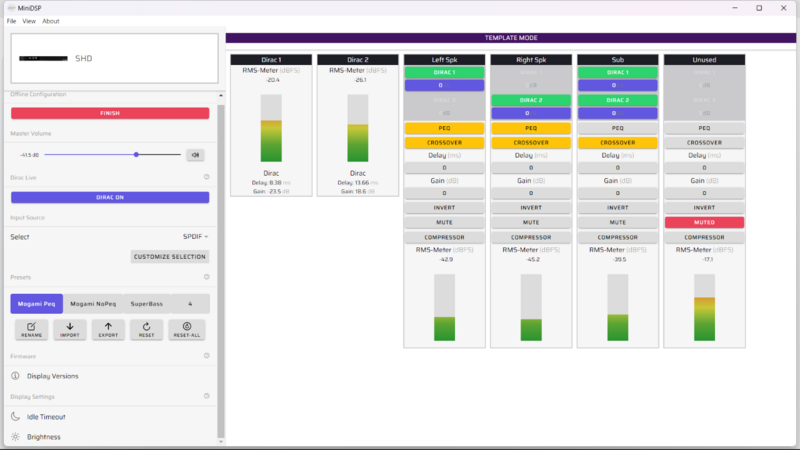This screenshot has height=450, width=800.
Task: Unmute the Unused channel via Muted button
Action: 703,222
